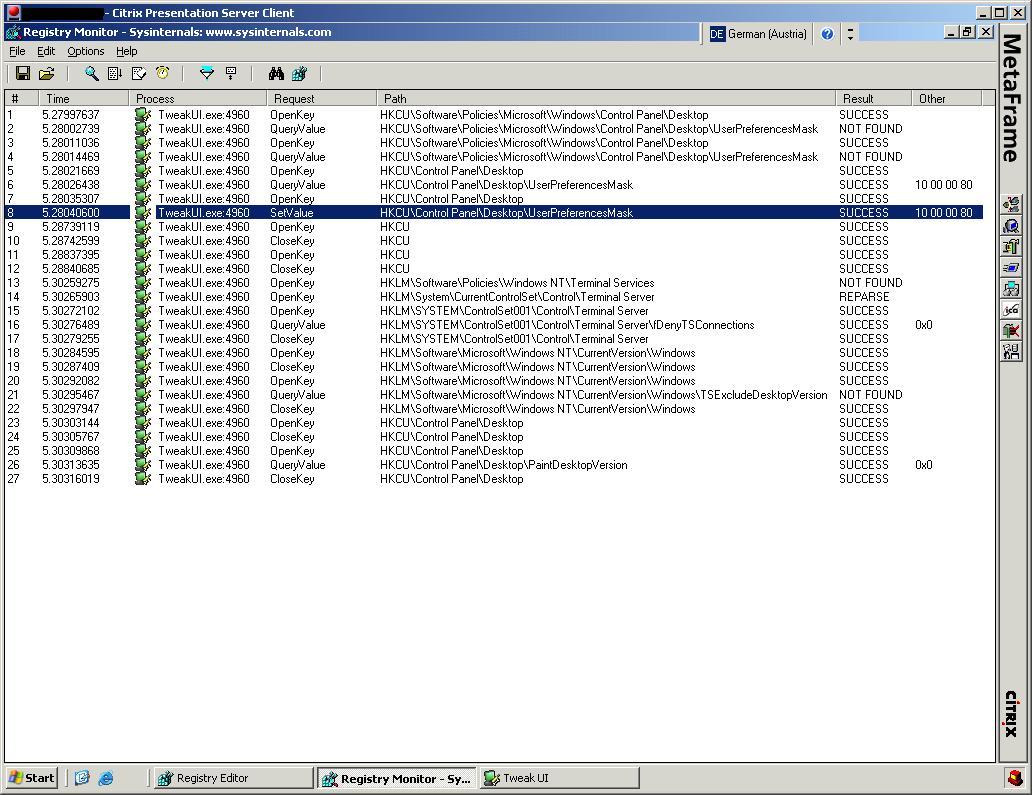
Task: Expand the language bar options arrow
Action: [850, 33]
